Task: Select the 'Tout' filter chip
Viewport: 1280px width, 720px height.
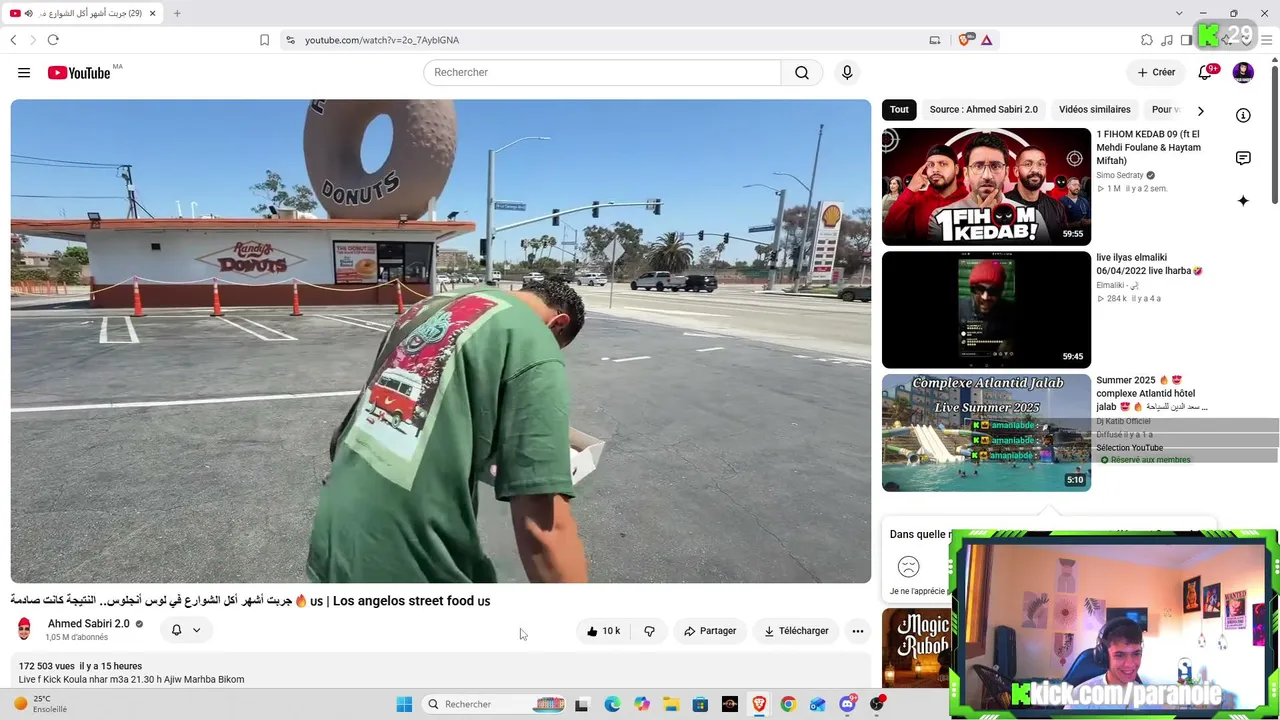Action: [899, 110]
